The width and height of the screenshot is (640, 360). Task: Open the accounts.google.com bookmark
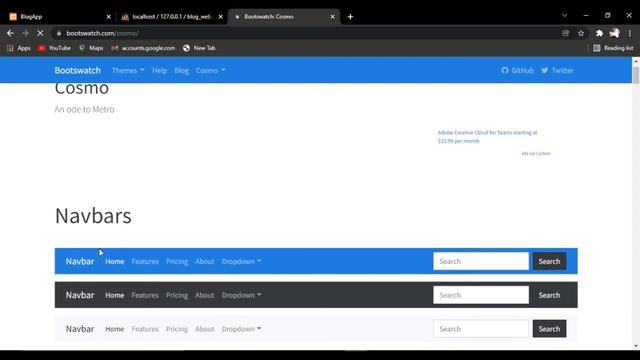[143, 48]
